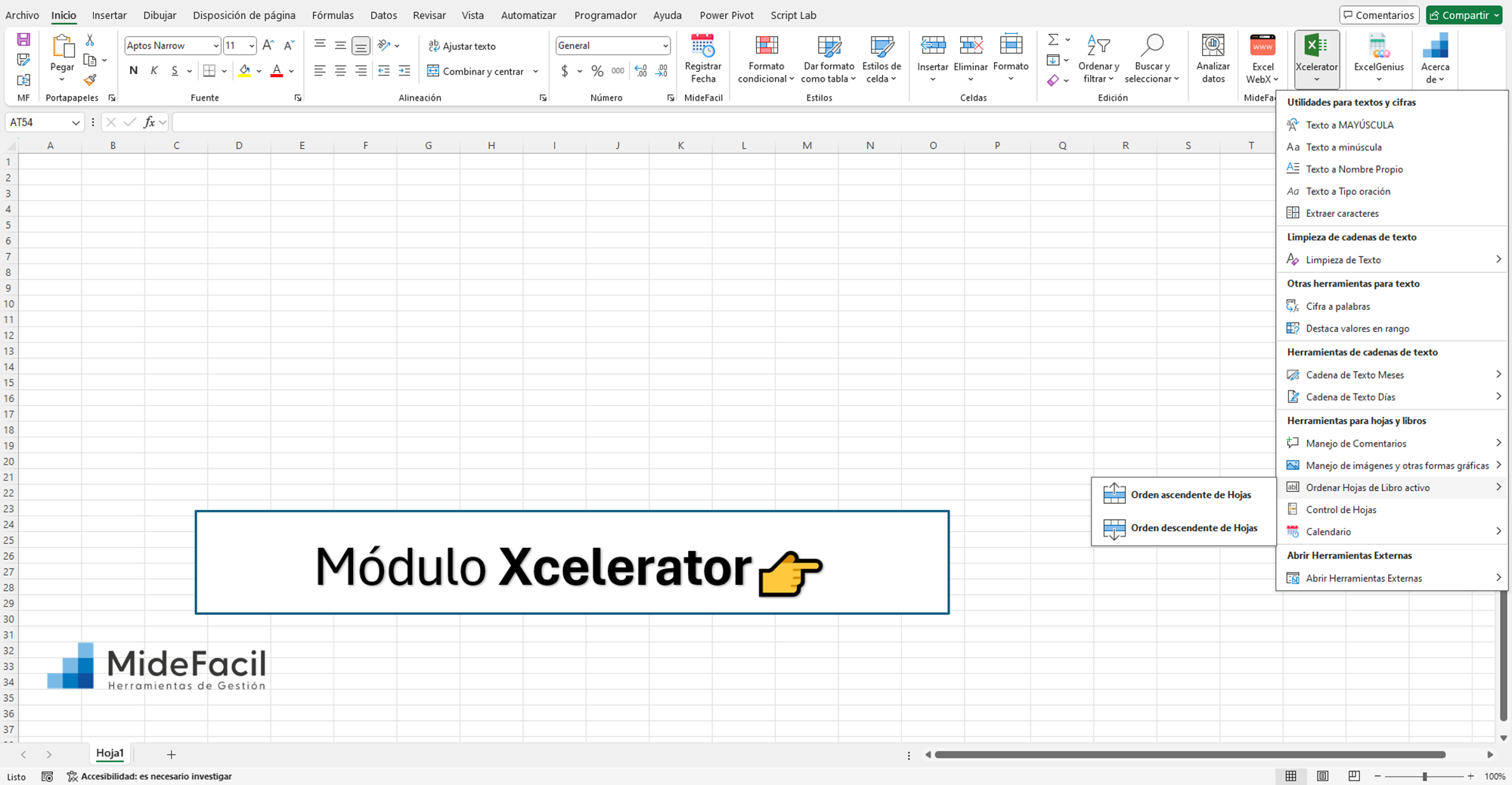Click the borders icon
Screen dimensions: 1512x785
pyautogui.click(x=209, y=71)
